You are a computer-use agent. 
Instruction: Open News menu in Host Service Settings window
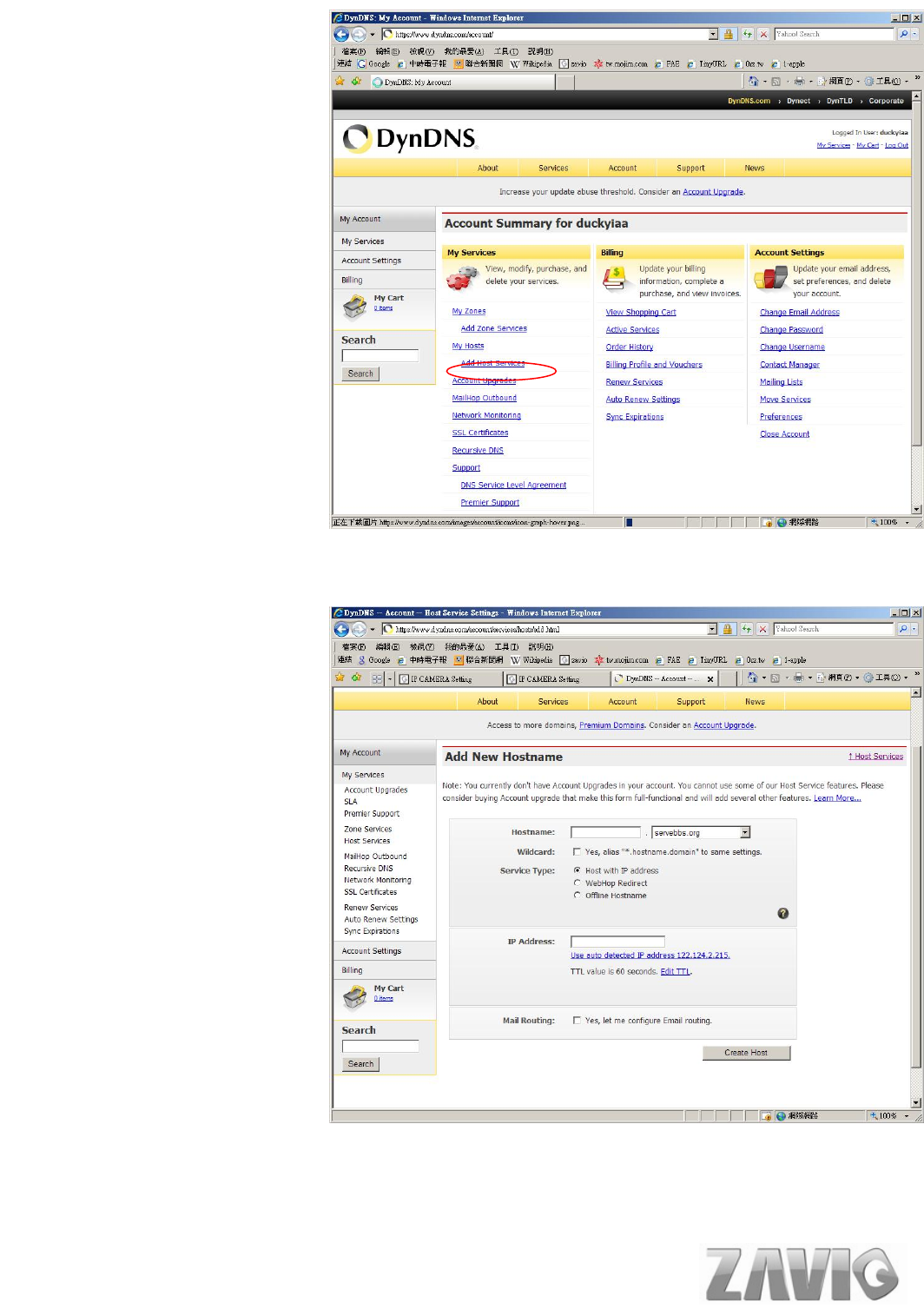[x=755, y=702]
